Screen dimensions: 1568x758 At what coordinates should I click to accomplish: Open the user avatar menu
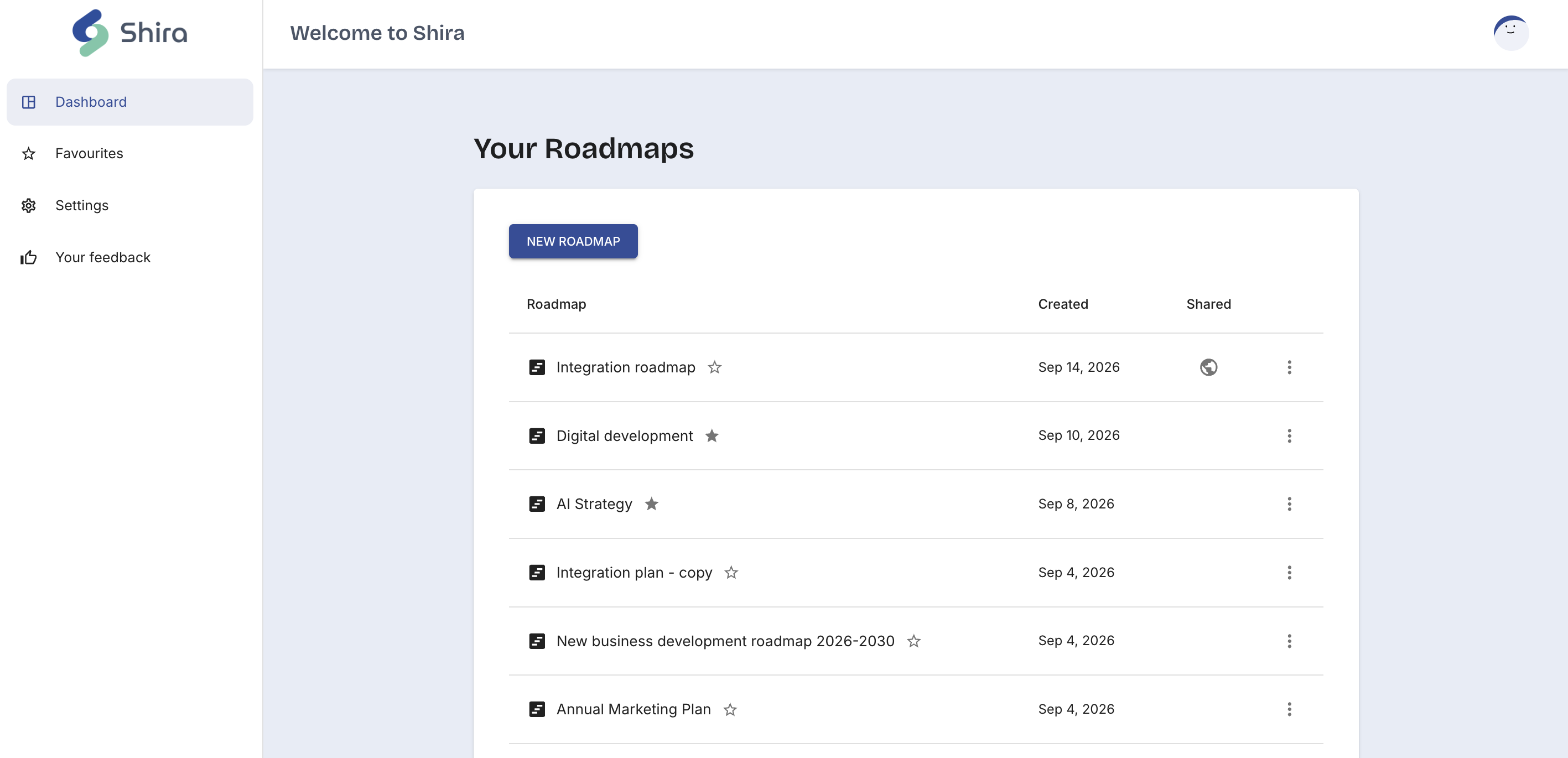coord(1511,33)
